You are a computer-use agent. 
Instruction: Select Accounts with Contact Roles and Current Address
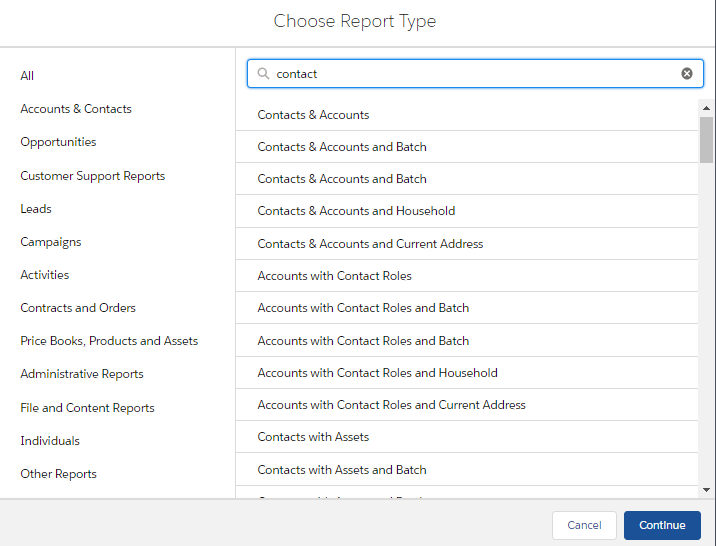tap(467, 405)
